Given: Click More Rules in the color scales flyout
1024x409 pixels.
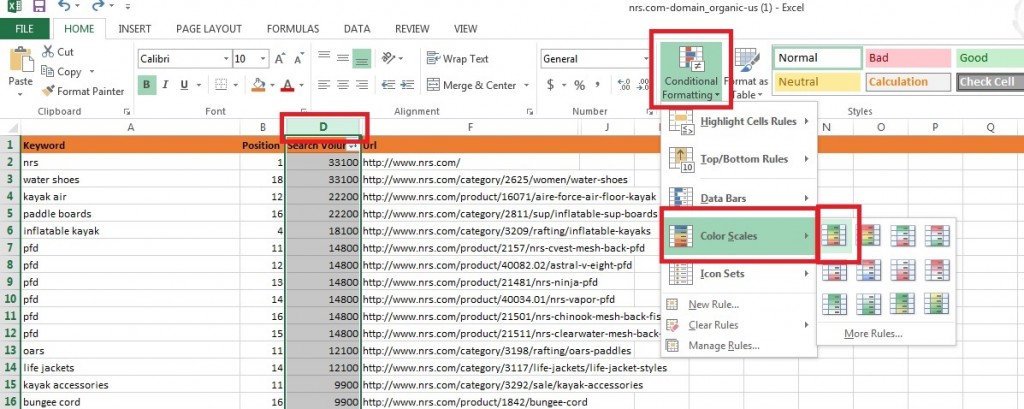Looking at the screenshot, I should point(873,334).
